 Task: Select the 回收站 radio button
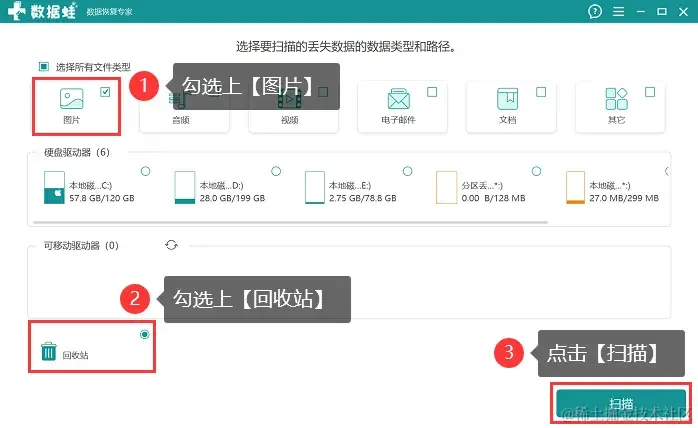click(x=145, y=334)
